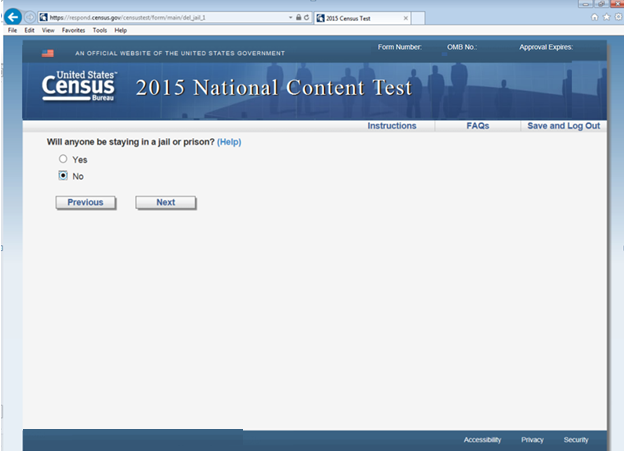Open a new blank tab

[418, 18]
